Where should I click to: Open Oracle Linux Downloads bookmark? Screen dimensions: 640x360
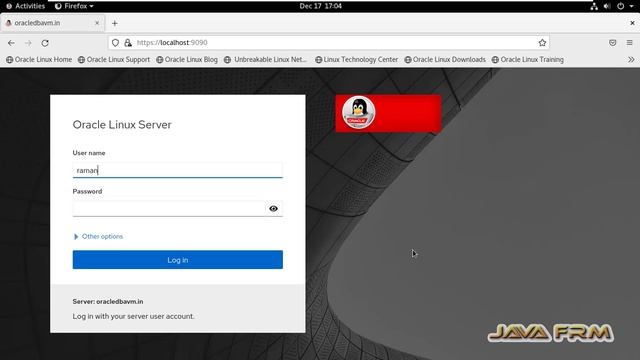point(445,60)
